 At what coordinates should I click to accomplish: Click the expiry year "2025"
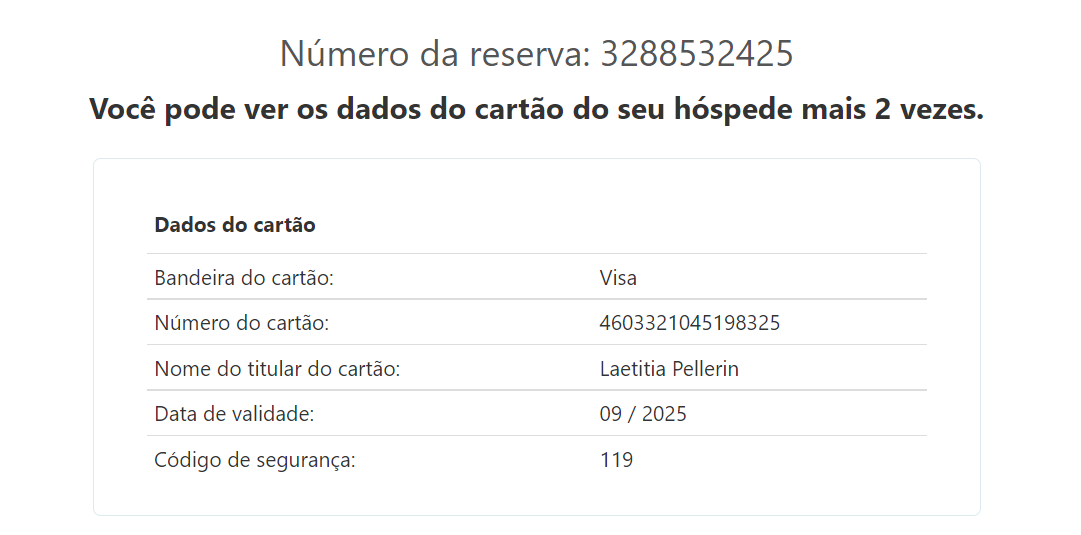tap(664, 414)
